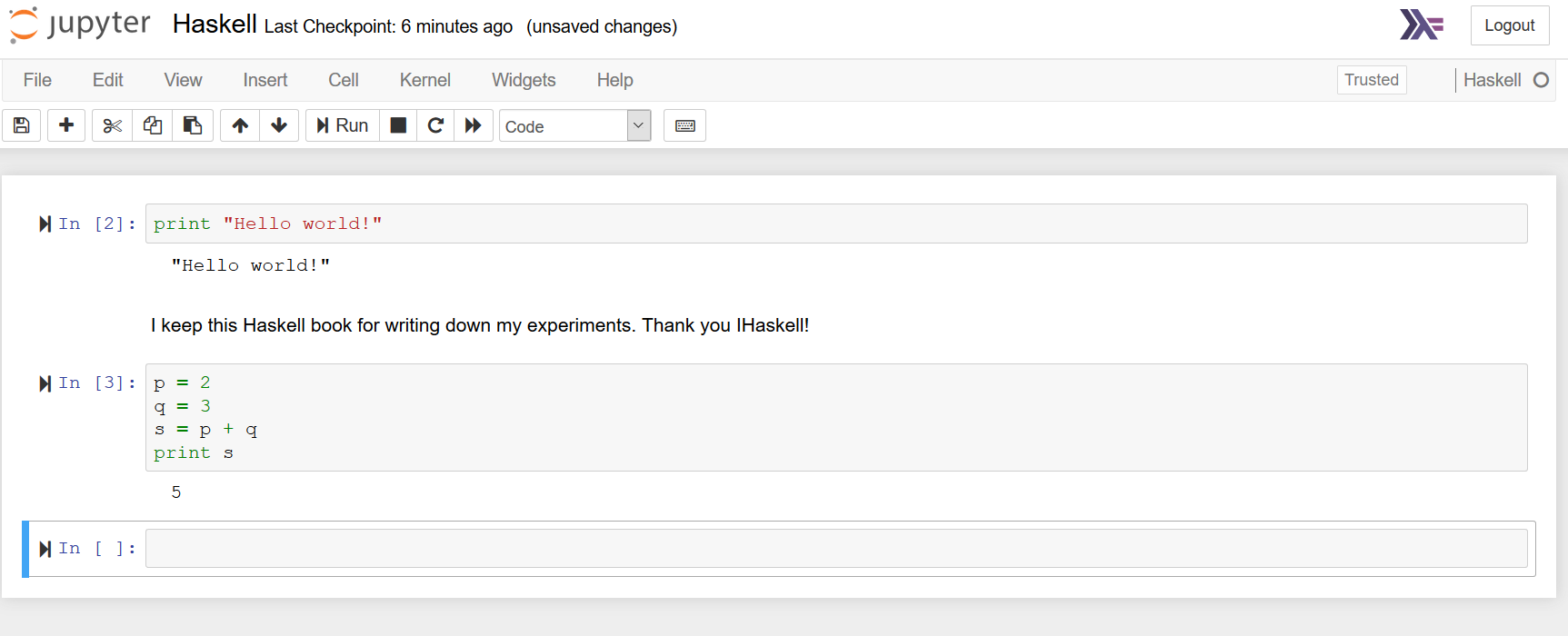
Task: Run the selected cell
Action: pyautogui.click(x=342, y=125)
